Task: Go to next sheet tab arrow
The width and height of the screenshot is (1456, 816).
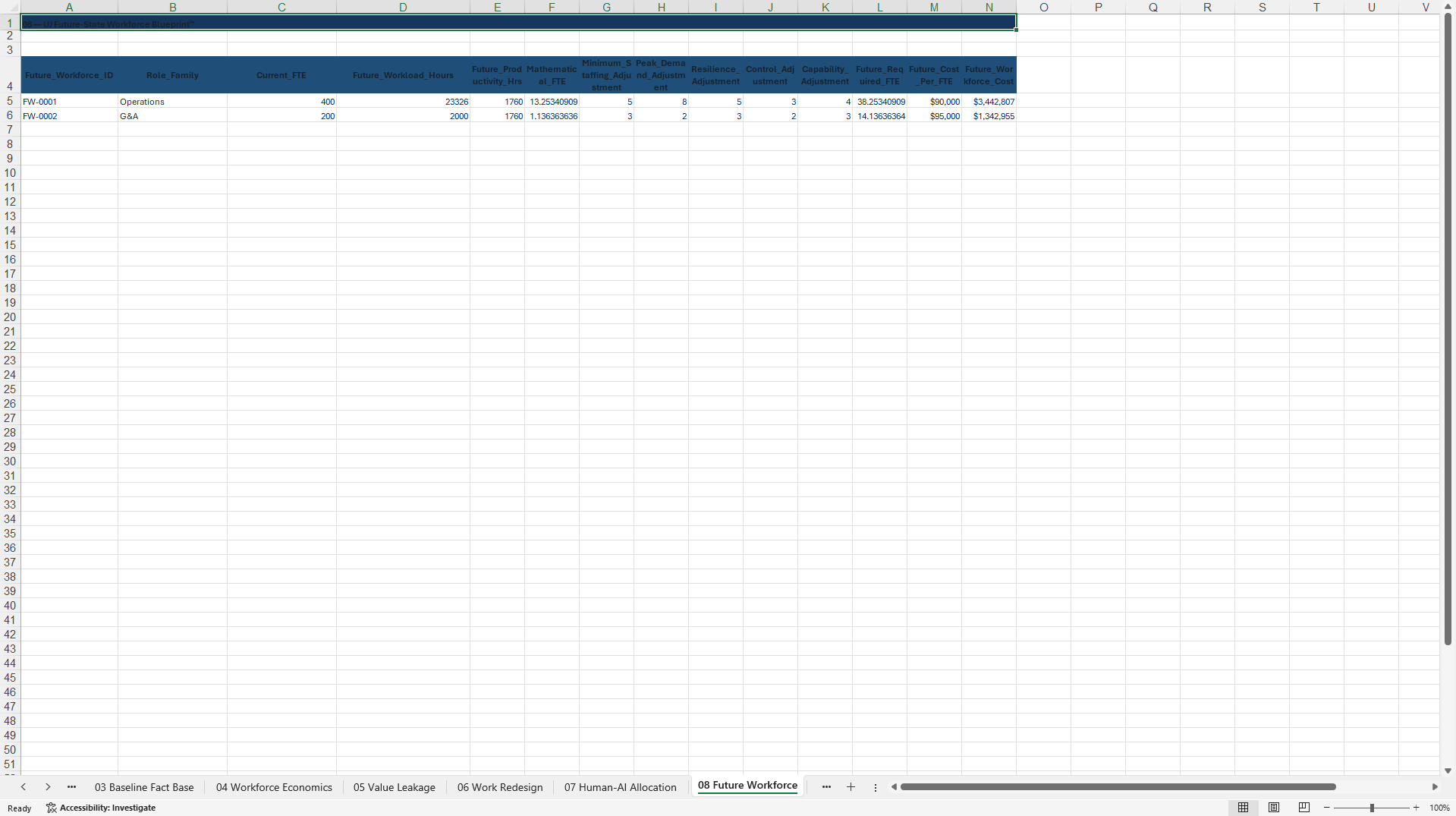Action: (48, 787)
